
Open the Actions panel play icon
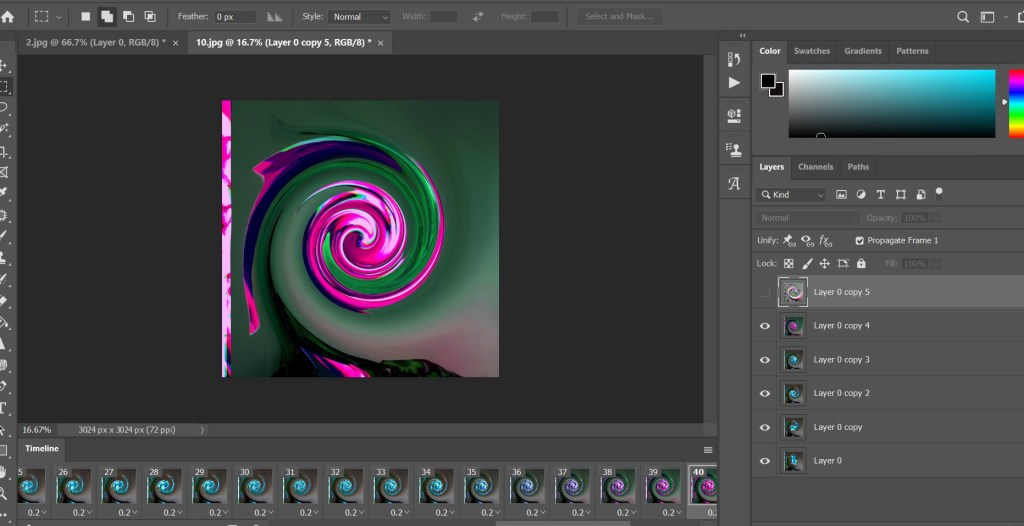pos(734,83)
